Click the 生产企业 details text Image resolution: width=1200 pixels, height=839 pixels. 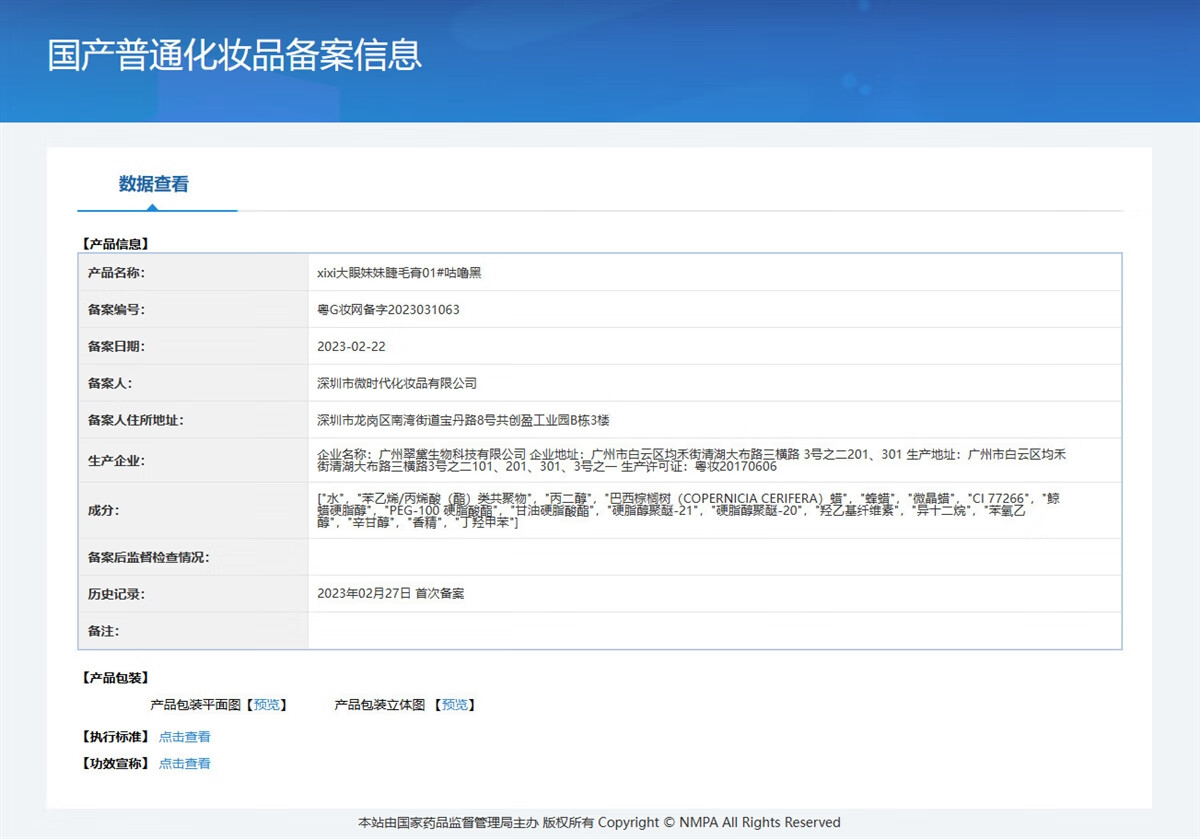(x=690, y=460)
